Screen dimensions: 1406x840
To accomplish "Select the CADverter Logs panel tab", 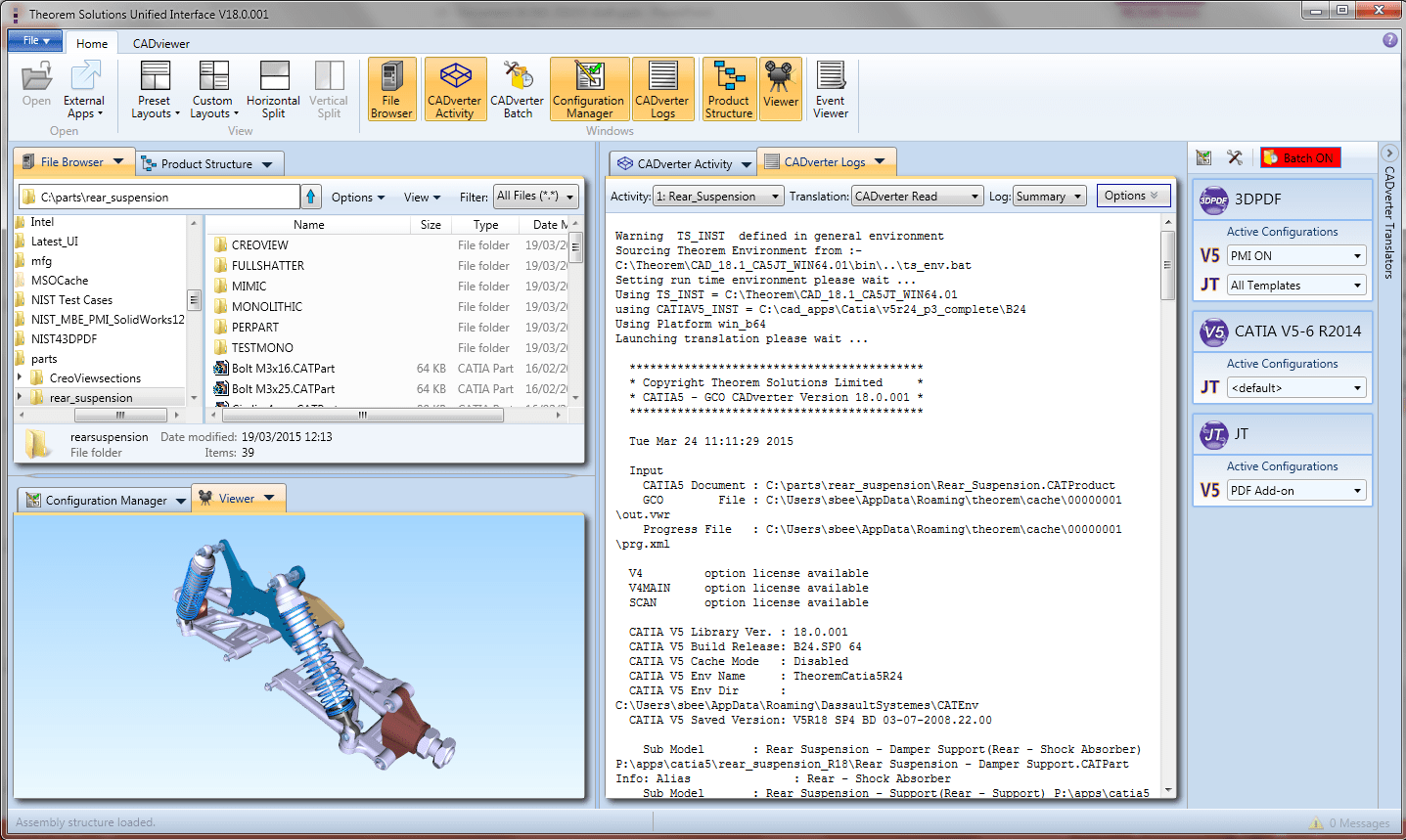I will (x=824, y=162).
